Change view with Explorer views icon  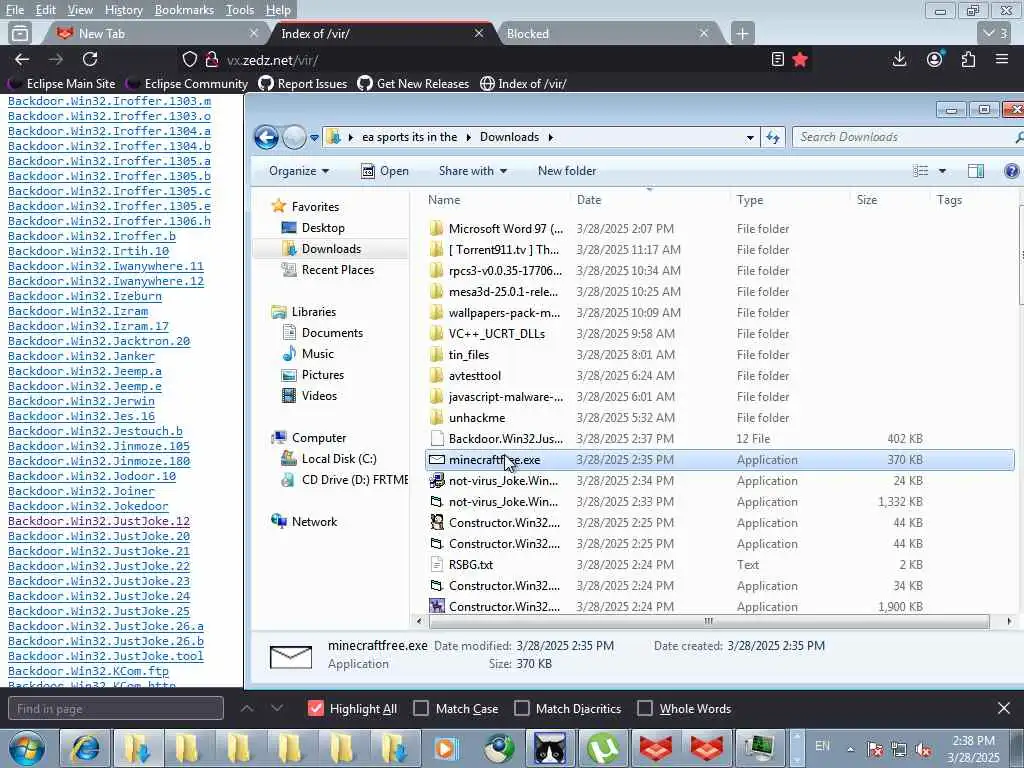point(921,171)
